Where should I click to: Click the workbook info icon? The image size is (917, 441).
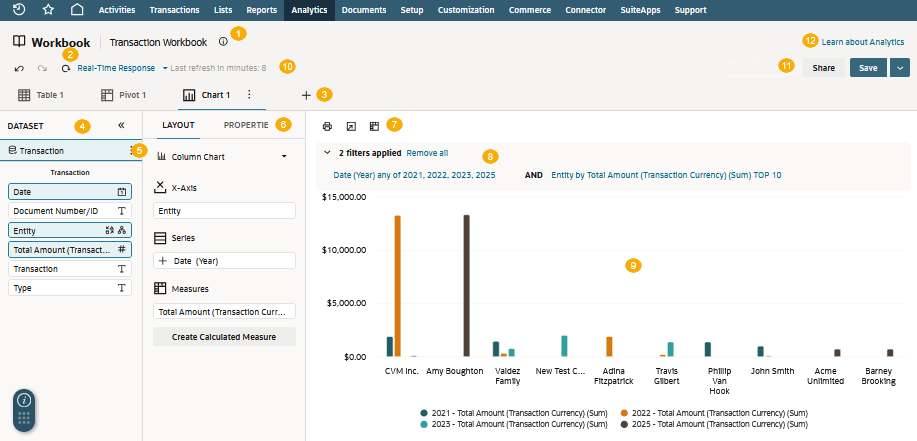point(223,42)
